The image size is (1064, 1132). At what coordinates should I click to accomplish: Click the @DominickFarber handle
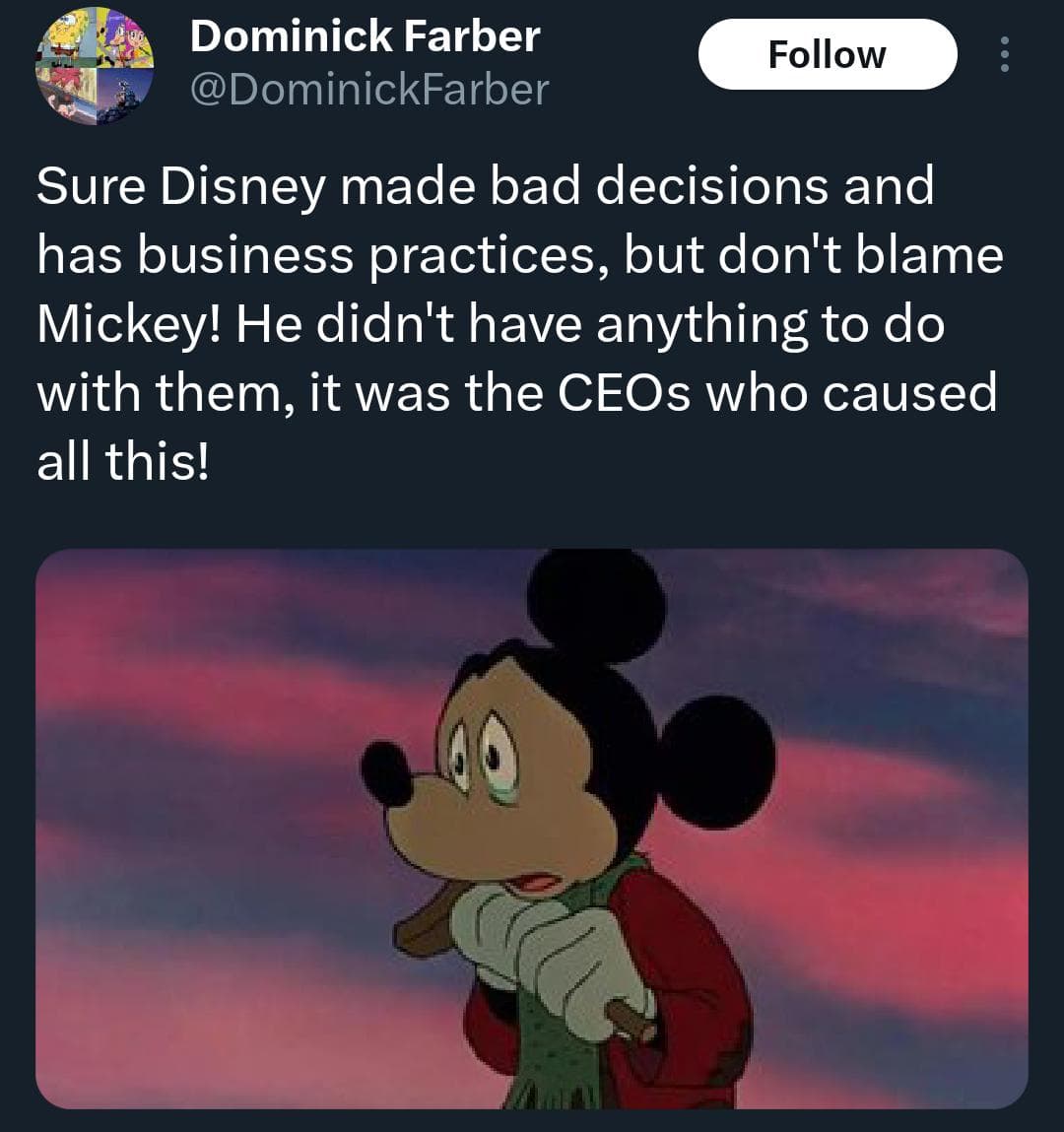pos(368,90)
